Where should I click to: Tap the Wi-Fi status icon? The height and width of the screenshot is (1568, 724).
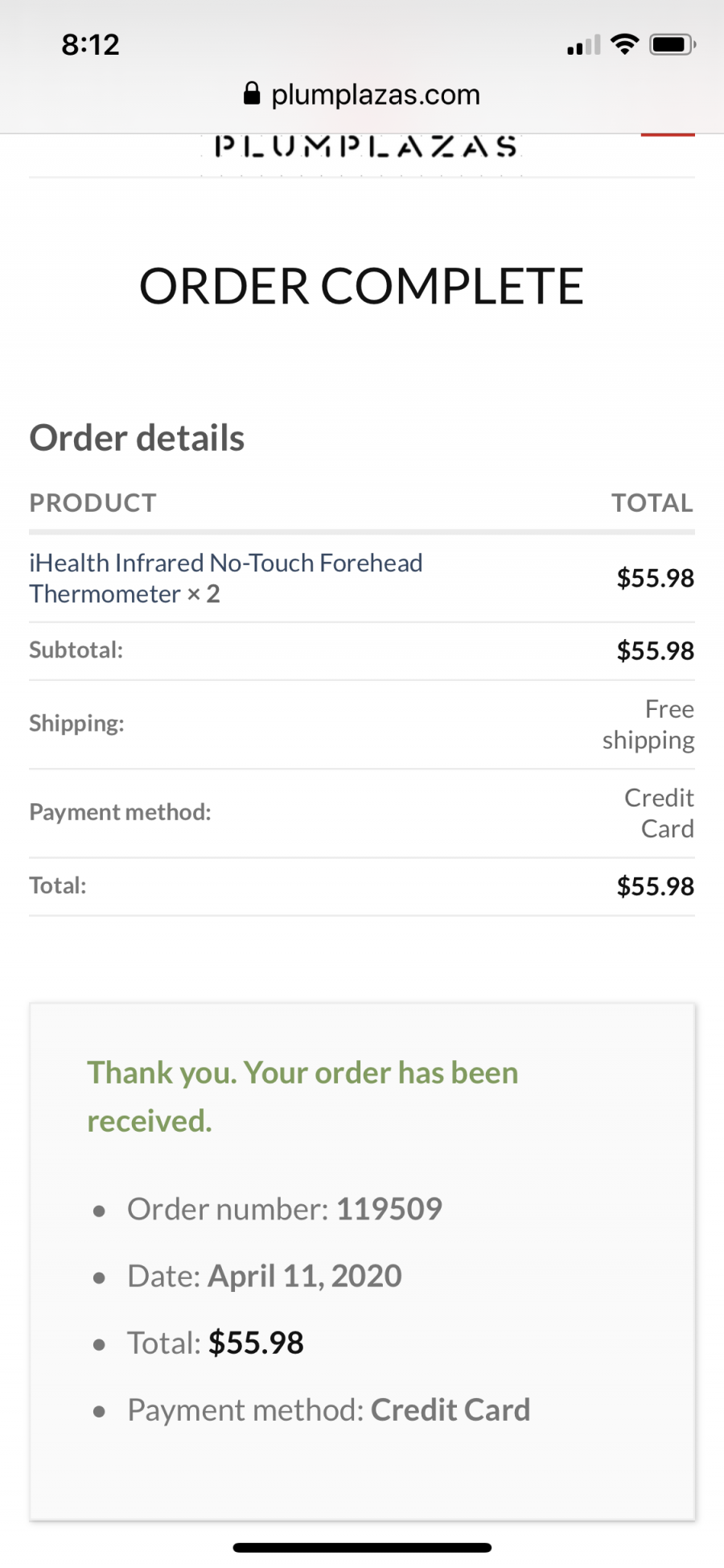(624, 44)
